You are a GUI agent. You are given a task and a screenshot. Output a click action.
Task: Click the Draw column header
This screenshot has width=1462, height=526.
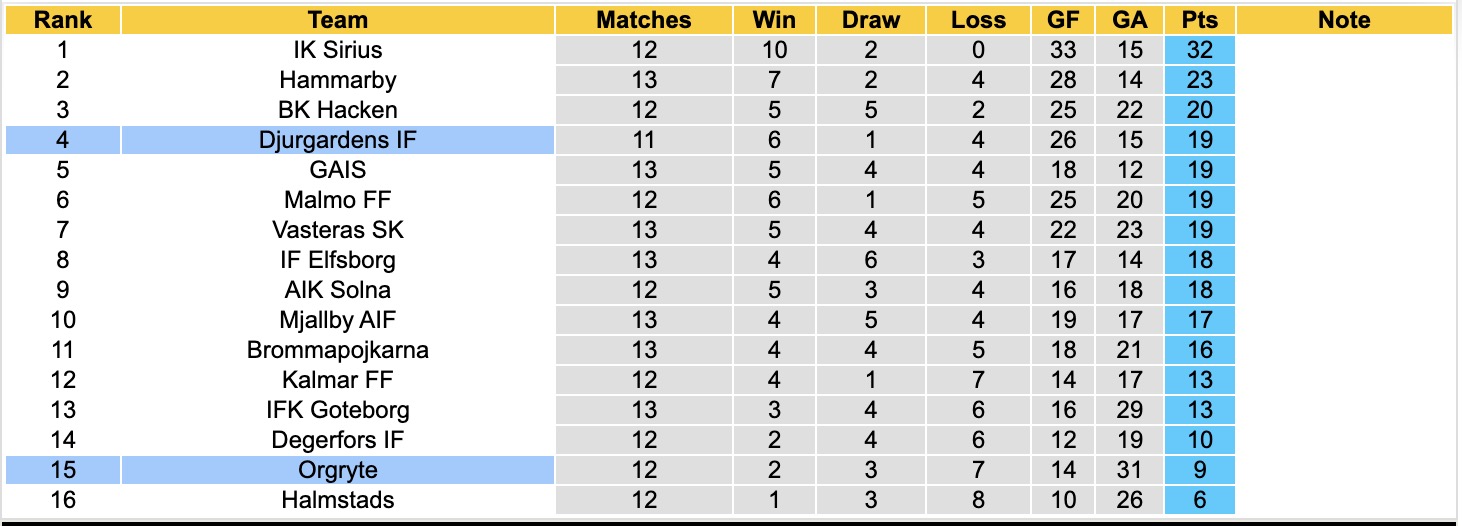click(871, 20)
